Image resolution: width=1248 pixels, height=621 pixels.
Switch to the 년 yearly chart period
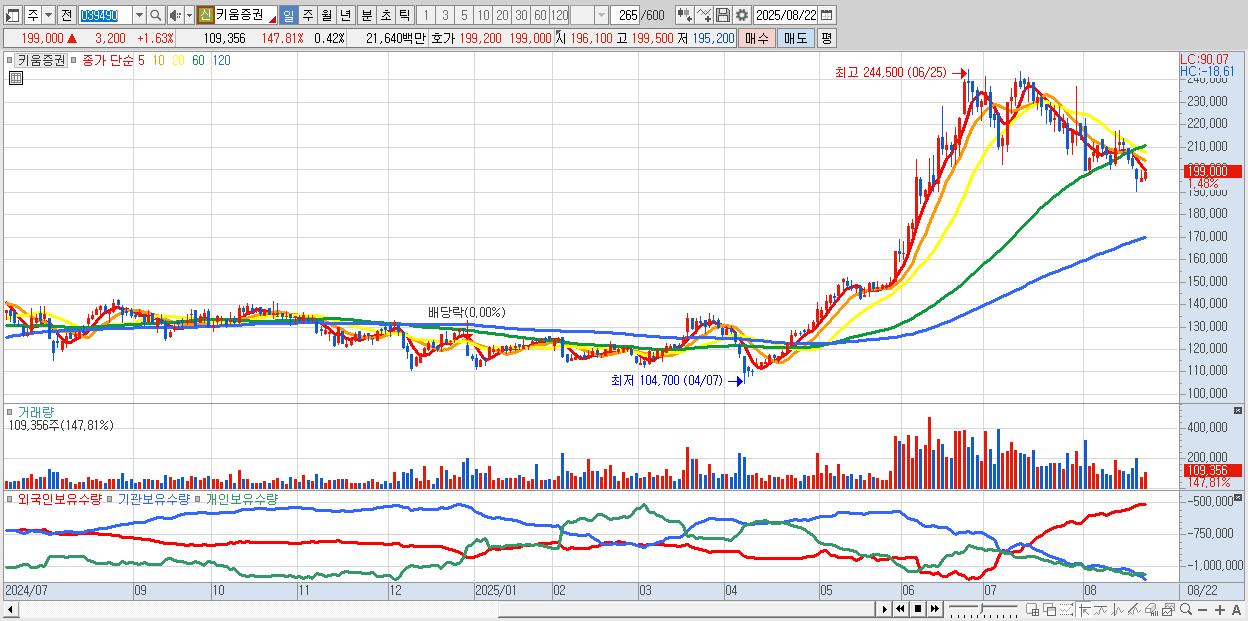(345, 15)
